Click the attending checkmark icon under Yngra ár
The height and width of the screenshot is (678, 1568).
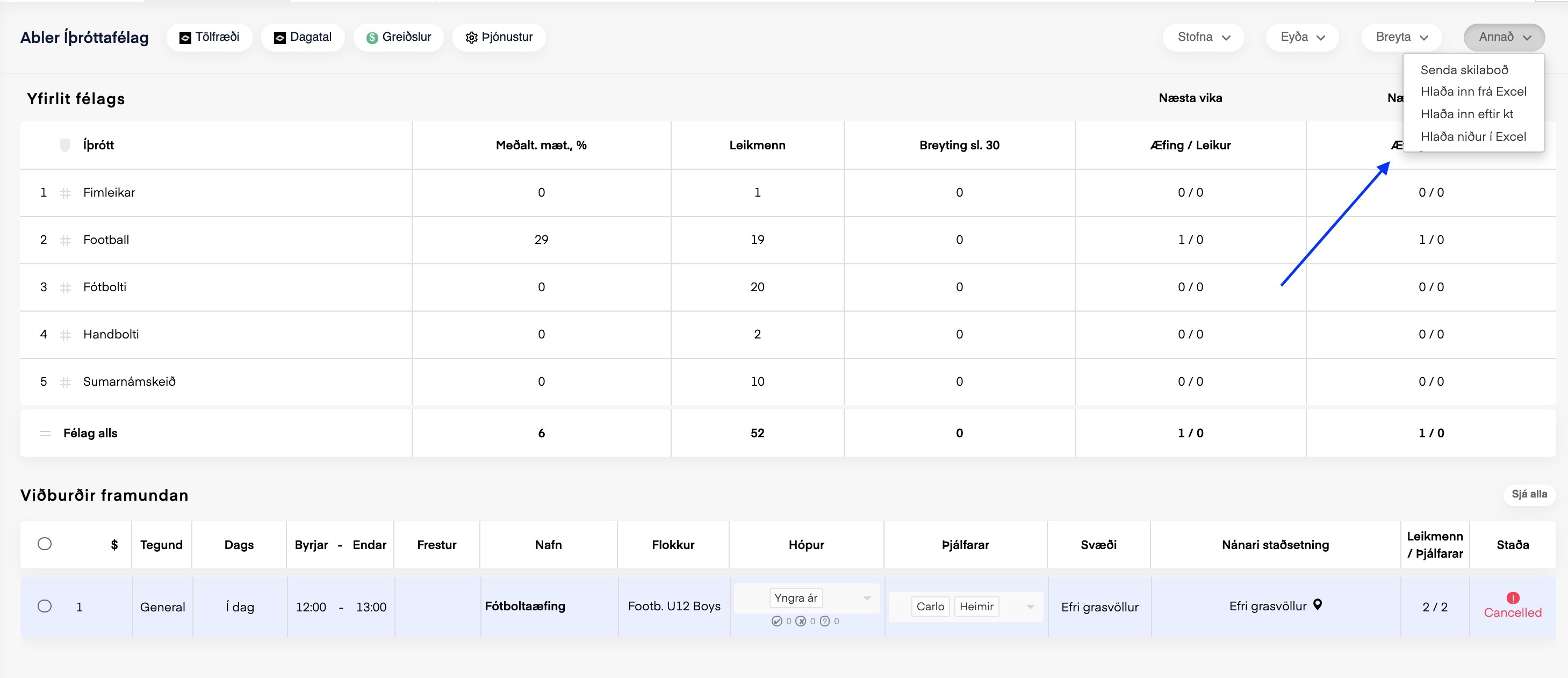pos(776,622)
